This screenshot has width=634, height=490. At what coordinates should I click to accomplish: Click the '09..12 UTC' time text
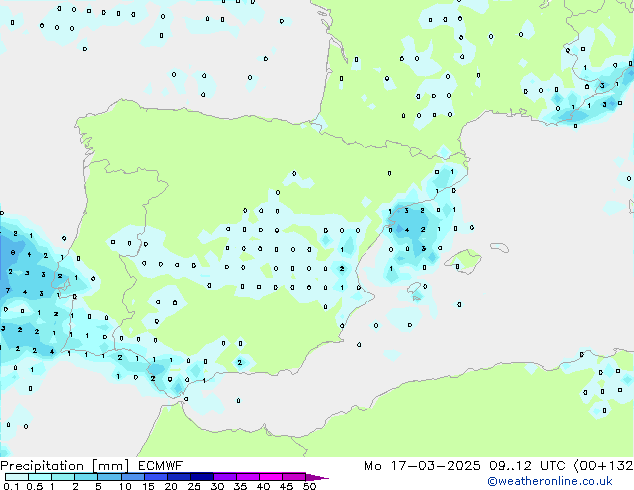(527, 466)
